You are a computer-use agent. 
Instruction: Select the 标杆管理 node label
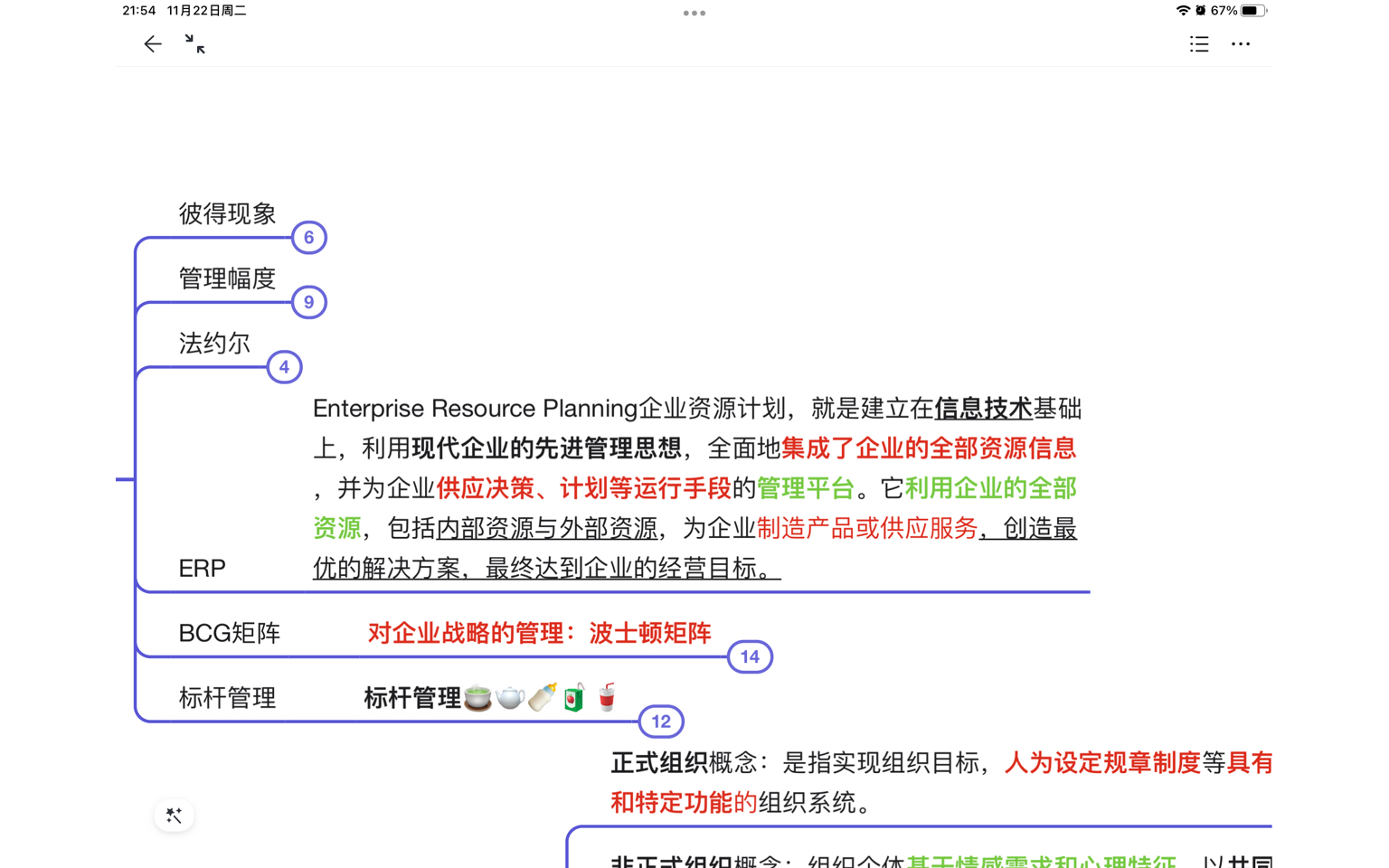click(x=227, y=698)
